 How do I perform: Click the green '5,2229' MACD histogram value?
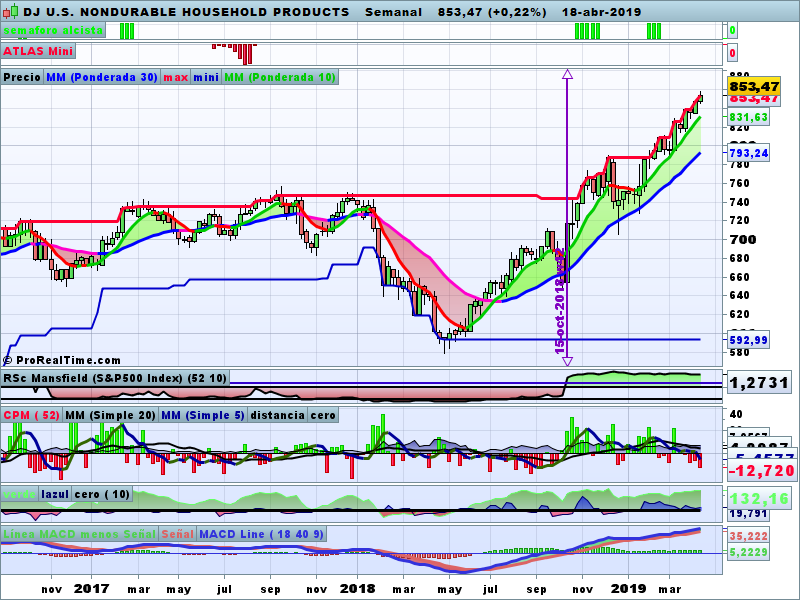[748, 552]
